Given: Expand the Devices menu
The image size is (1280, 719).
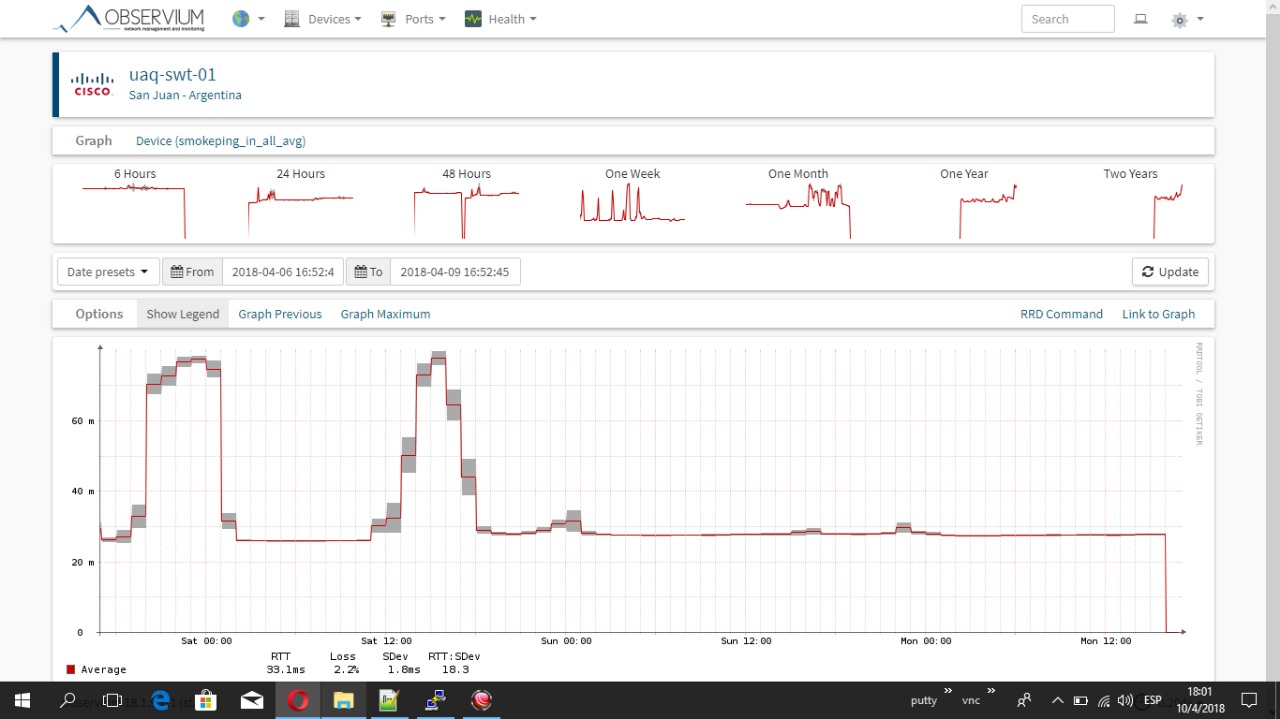Looking at the screenshot, I should (x=322, y=19).
